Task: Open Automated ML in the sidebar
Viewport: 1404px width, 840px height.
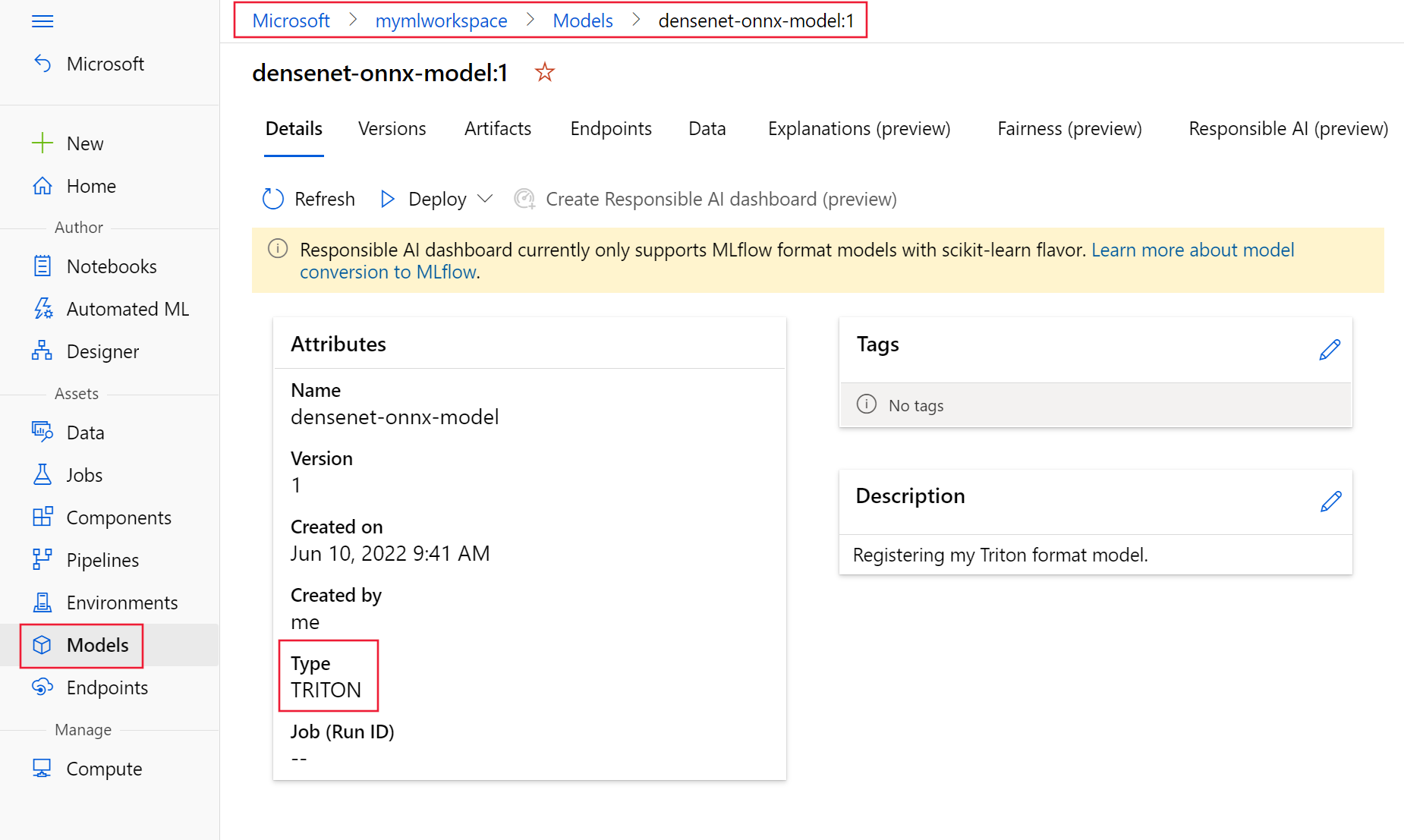Action: pos(127,309)
